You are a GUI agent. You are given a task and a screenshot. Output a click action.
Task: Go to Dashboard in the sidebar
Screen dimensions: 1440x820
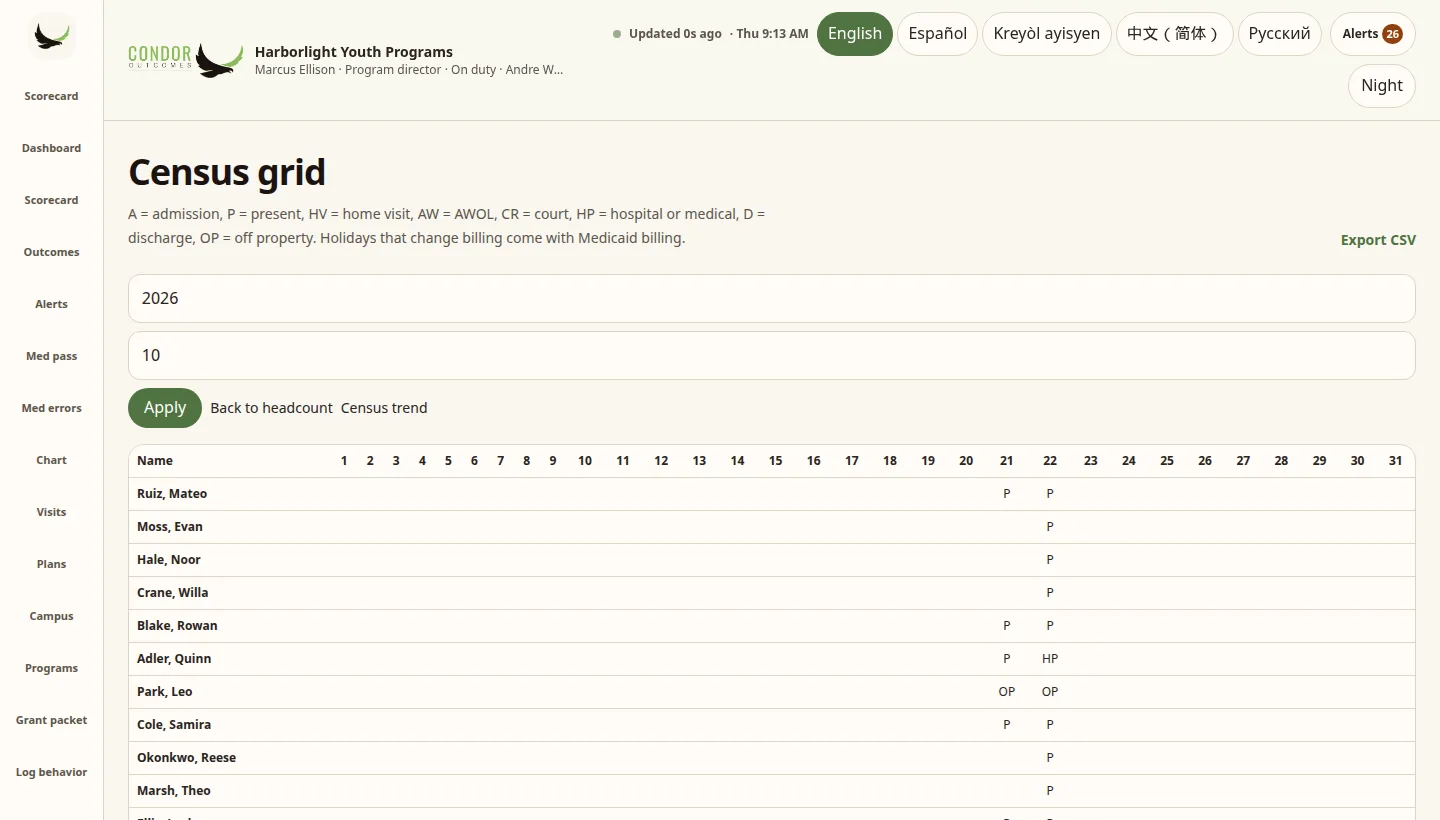52,148
